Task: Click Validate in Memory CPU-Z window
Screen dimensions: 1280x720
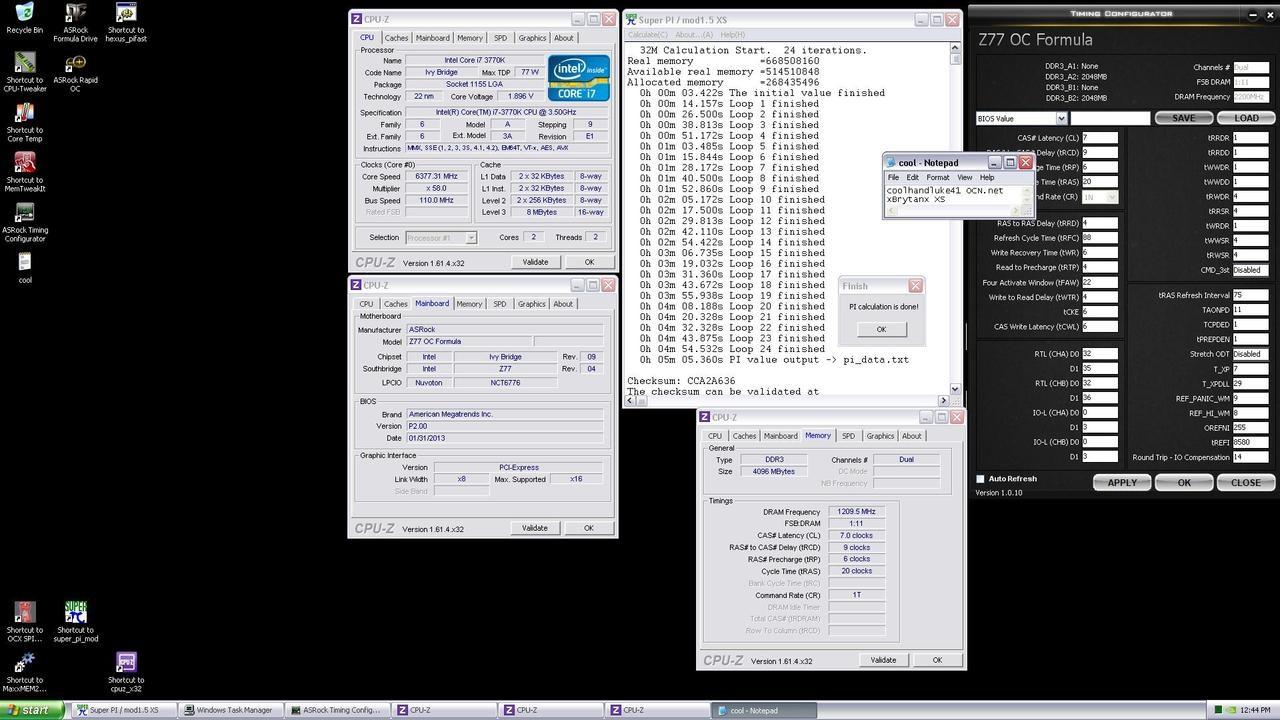Action: click(883, 660)
